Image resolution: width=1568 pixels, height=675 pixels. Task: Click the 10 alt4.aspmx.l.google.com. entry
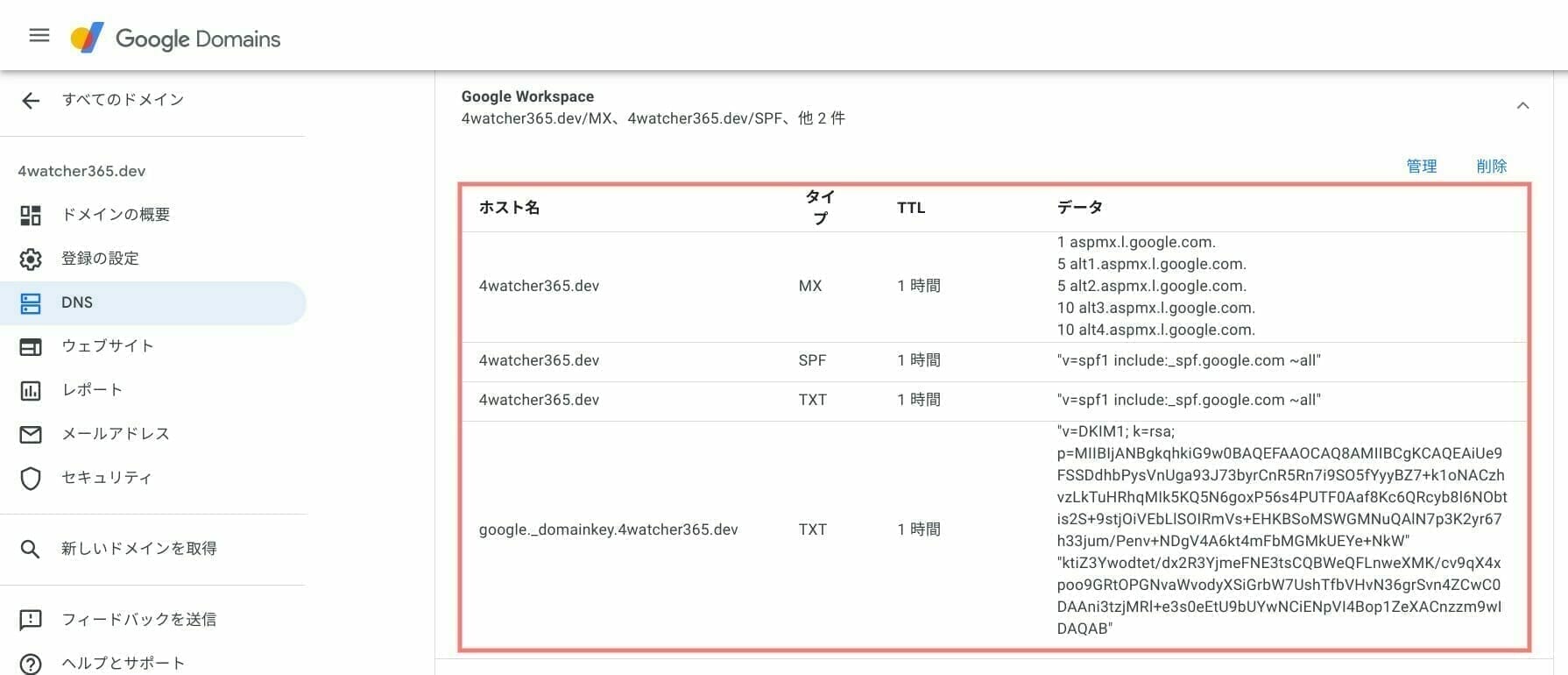[1155, 330]
